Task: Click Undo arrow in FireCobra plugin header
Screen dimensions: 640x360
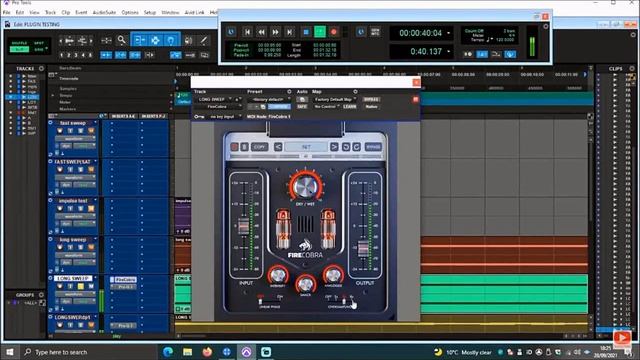Action: click(346, 147)
